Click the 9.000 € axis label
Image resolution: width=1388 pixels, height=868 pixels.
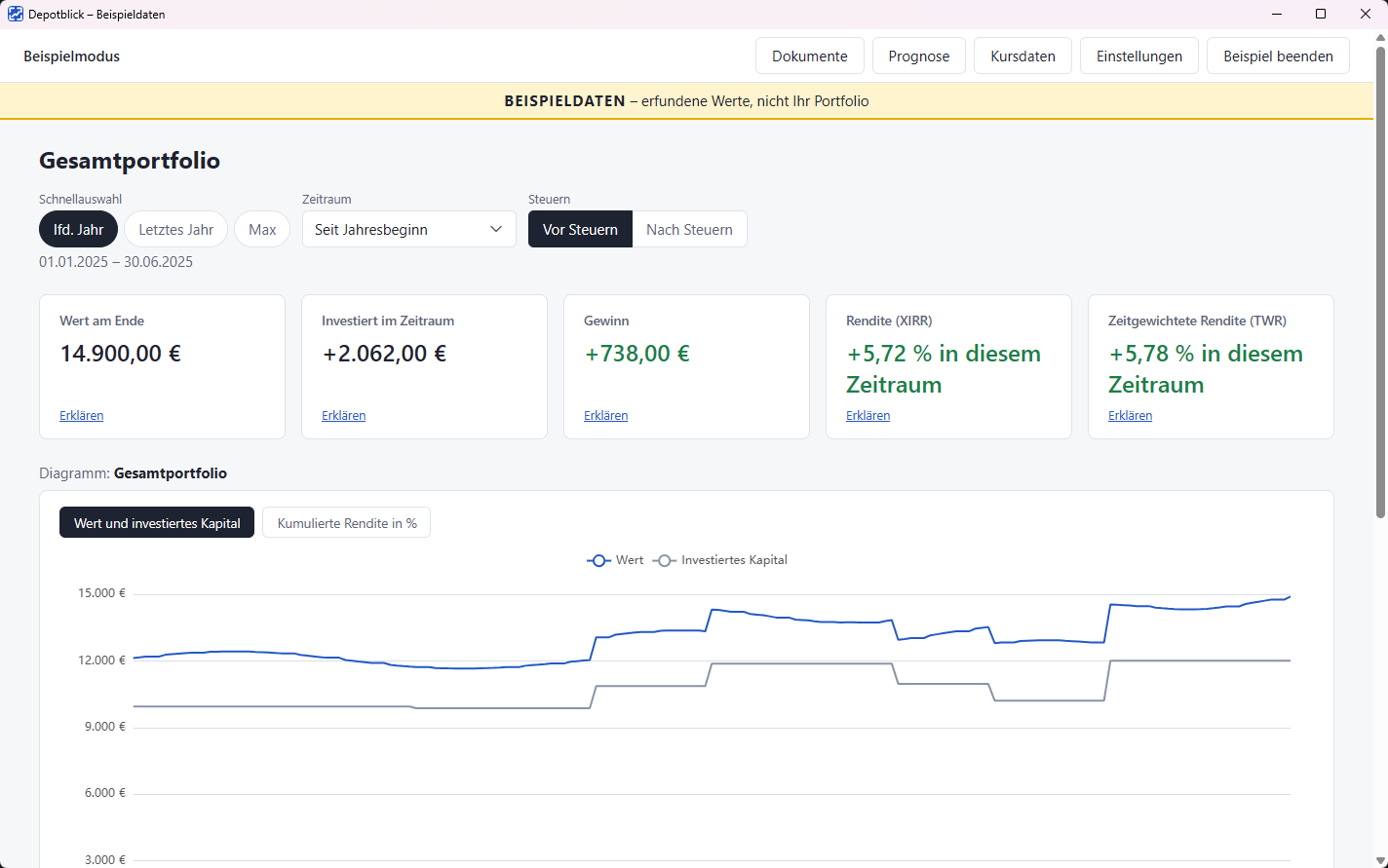(x=105, y=727)
